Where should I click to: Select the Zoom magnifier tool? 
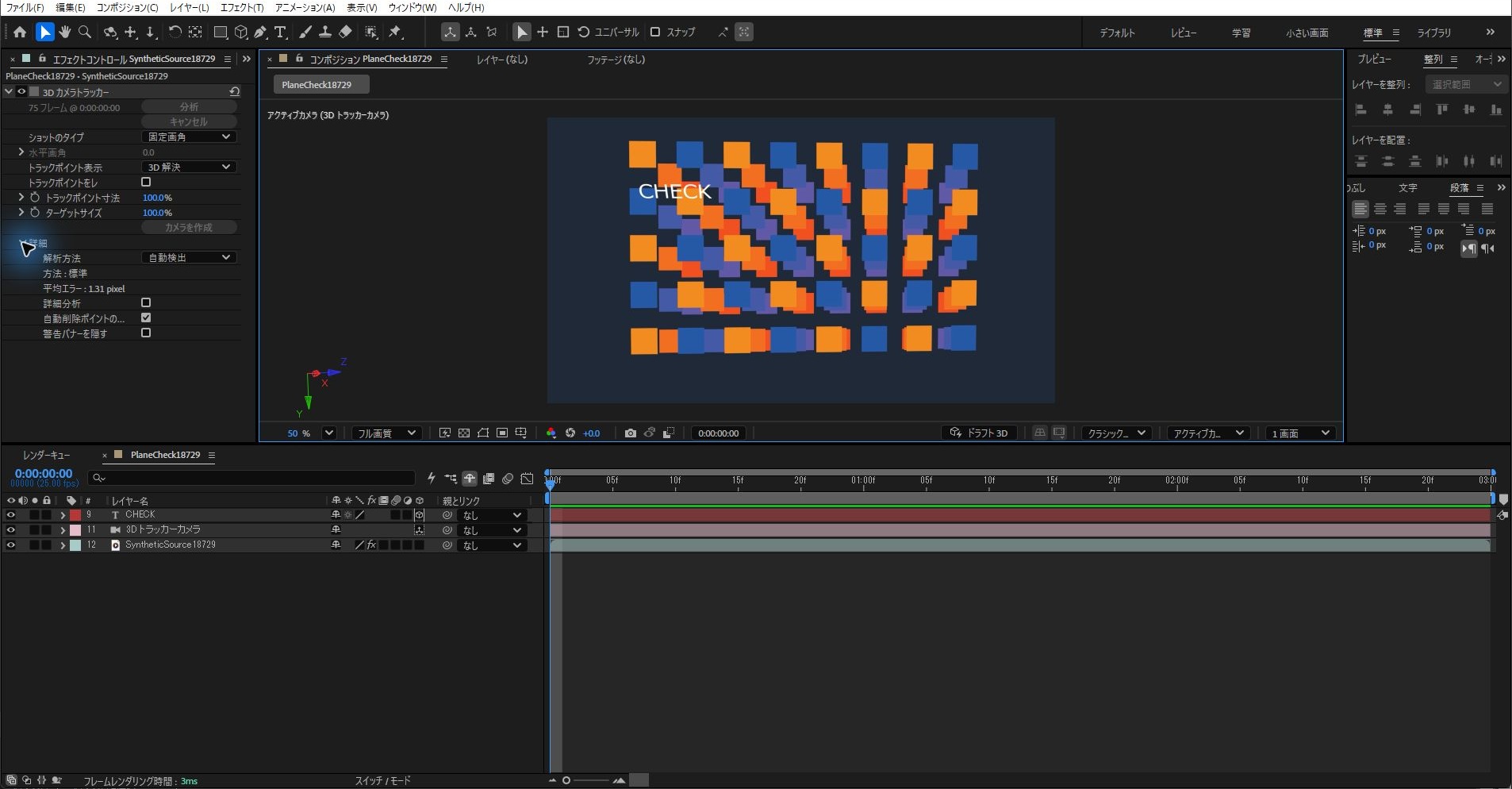tap(85, 32)
